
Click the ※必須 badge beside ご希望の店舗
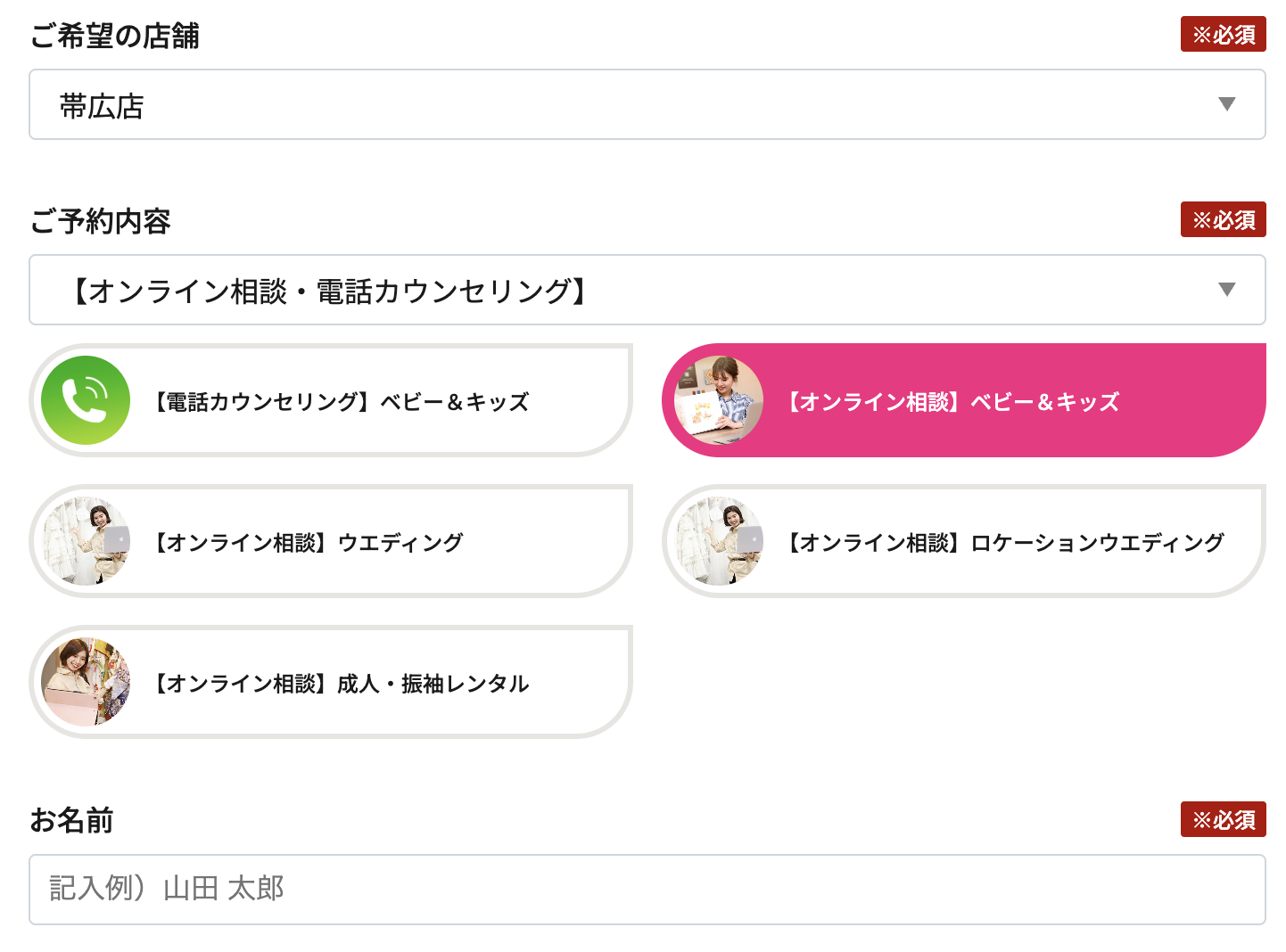pyautogui.click(x=1223, y=35)
